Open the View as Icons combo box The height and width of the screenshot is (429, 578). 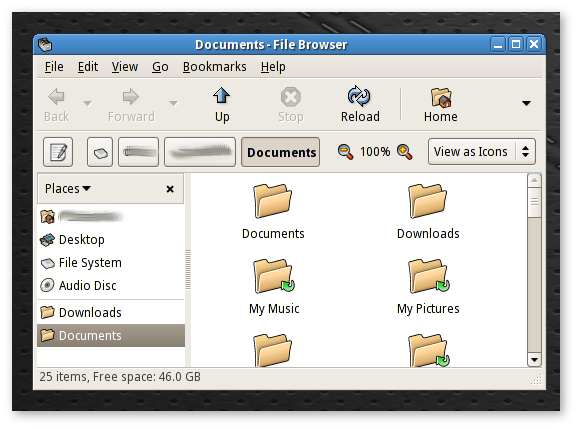(x=482, y=151)
